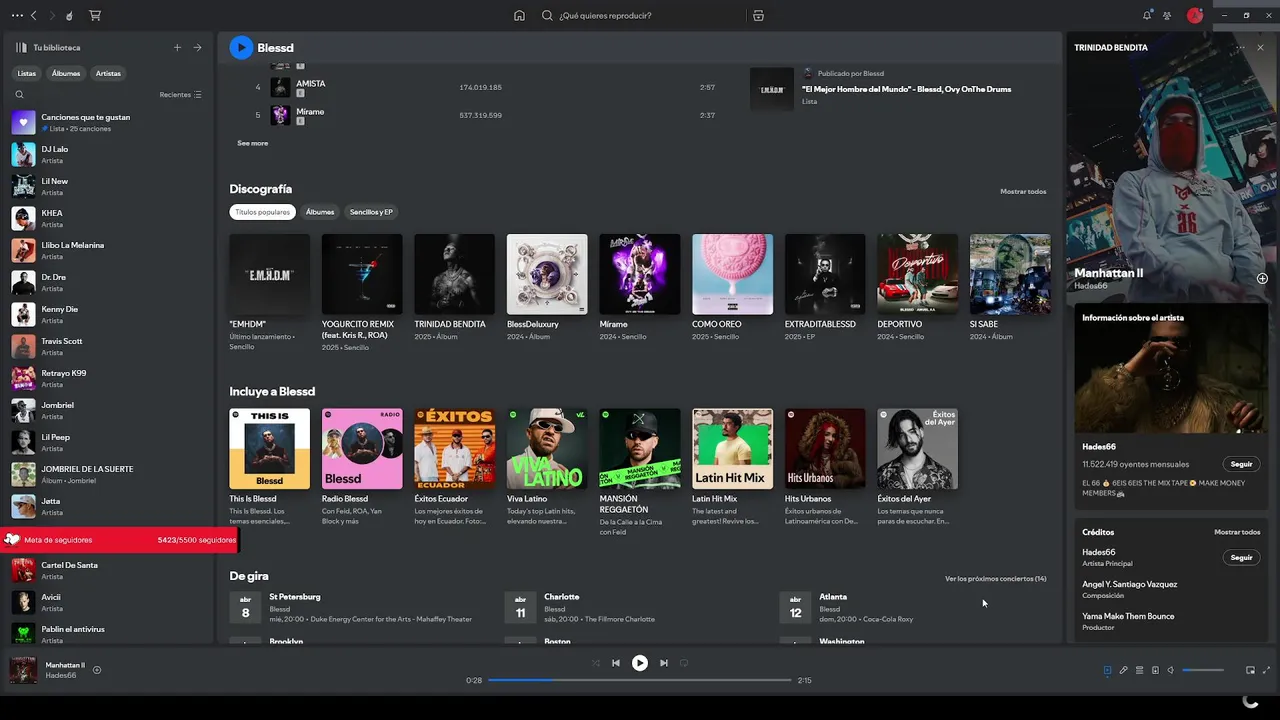Screen dimensions: 1280x720
Task: Close the now playing side panel
Action: click(x=1260, y=47)
